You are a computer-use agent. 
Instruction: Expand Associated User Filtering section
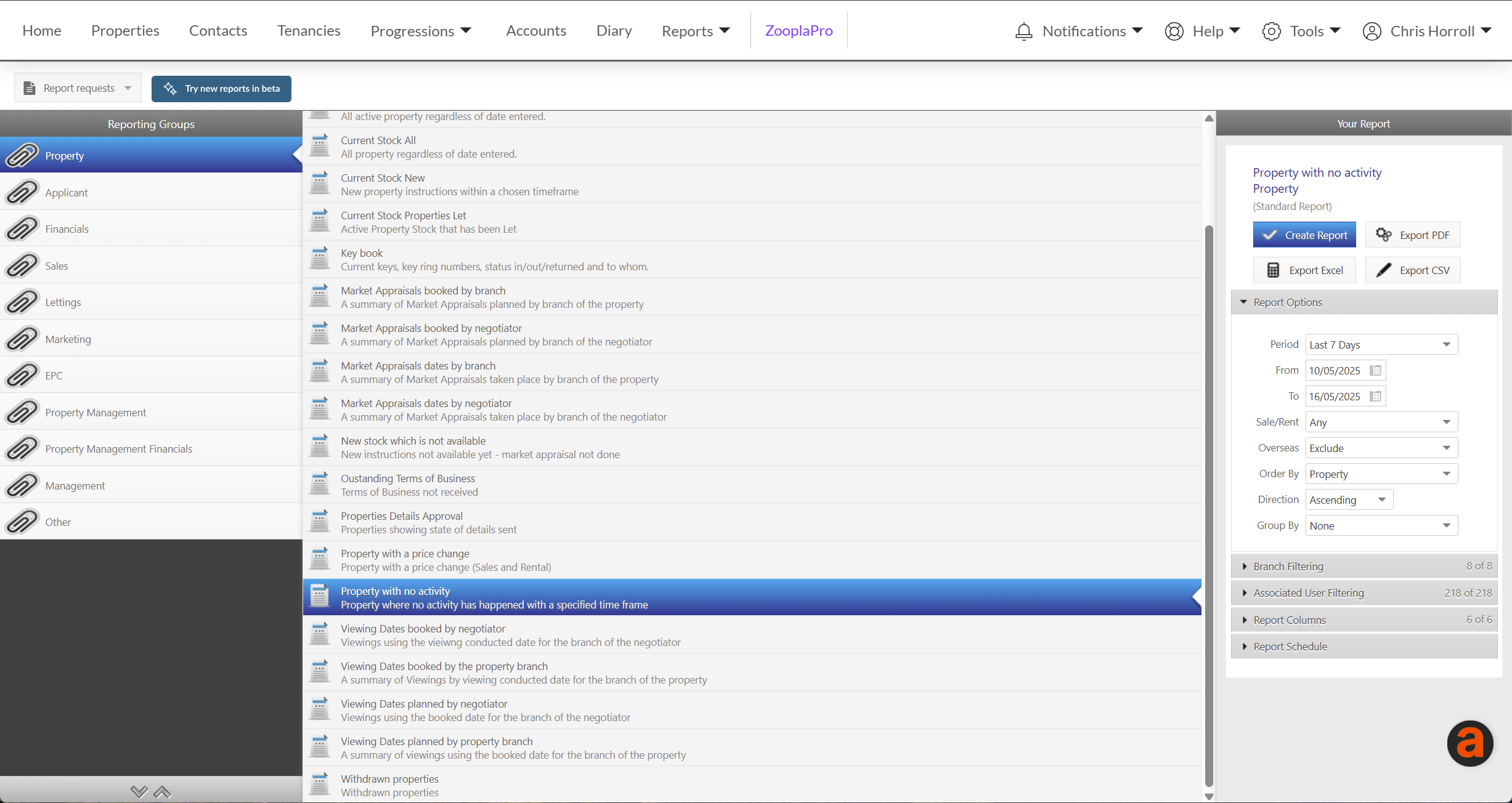pos(1364,592)
